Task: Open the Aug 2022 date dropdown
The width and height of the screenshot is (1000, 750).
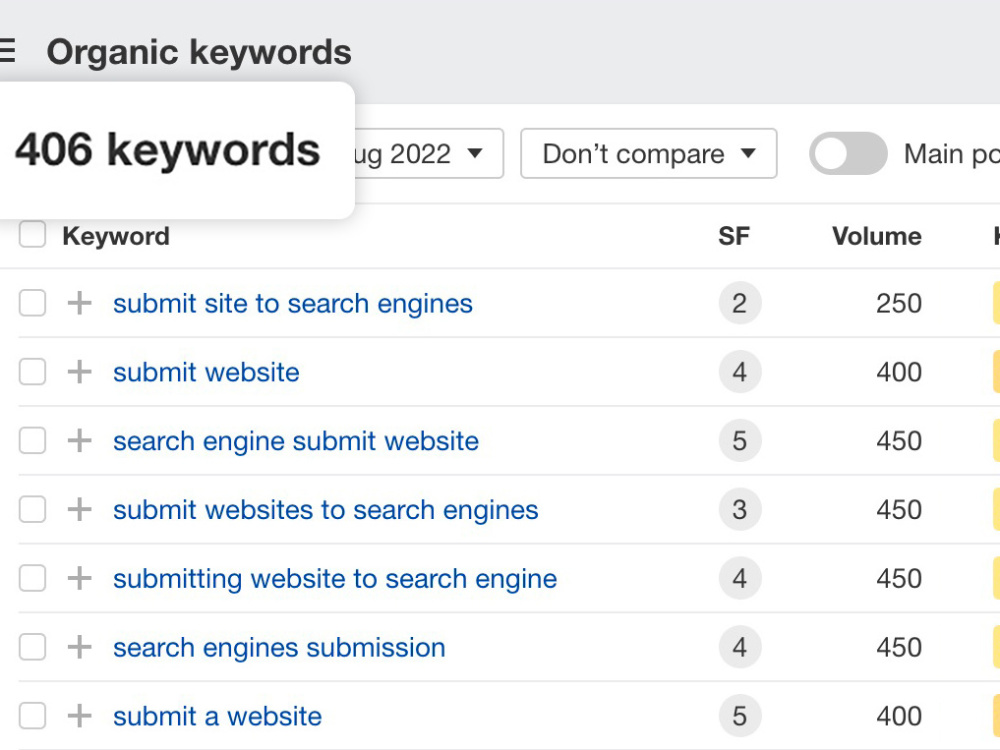Action: click(429, 154)
